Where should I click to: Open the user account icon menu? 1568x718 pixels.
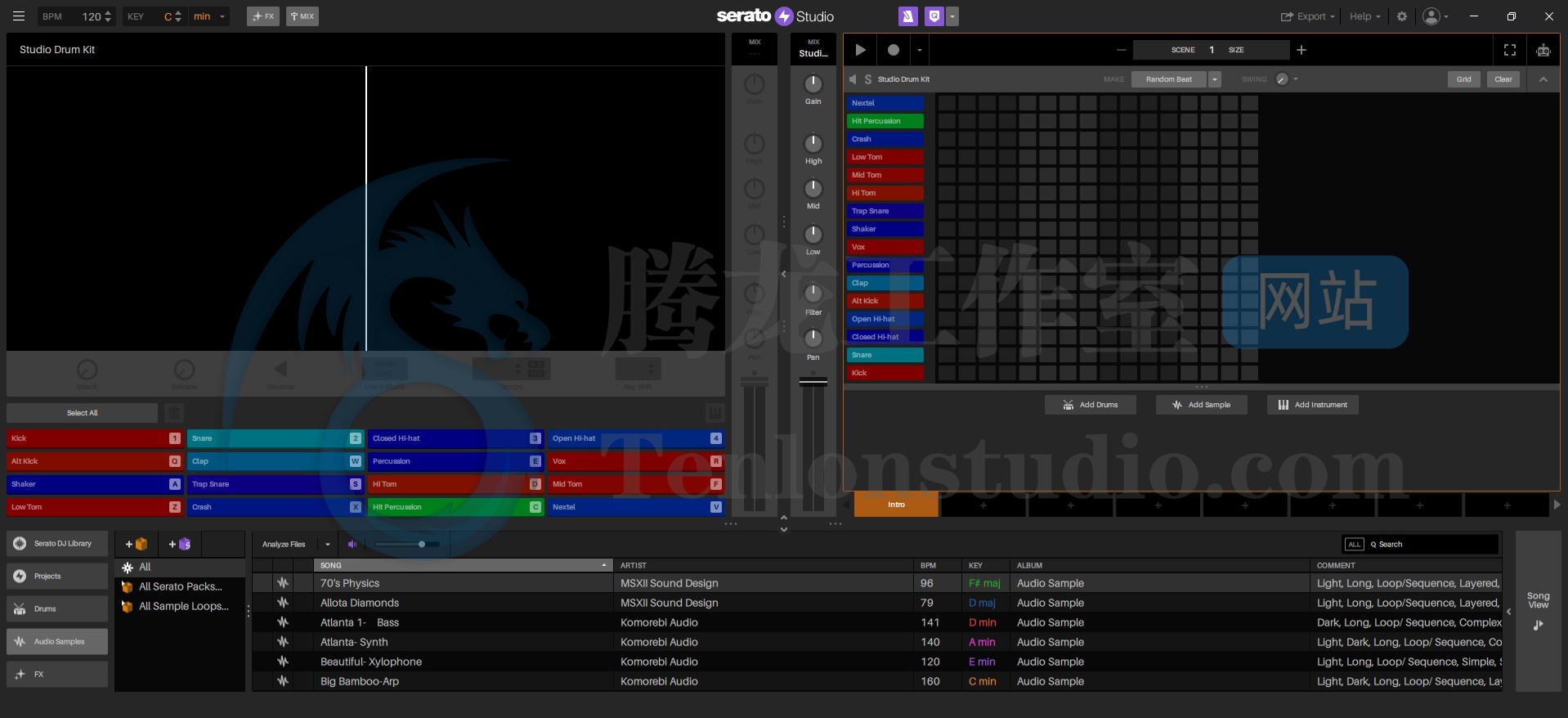[1435, 16]
